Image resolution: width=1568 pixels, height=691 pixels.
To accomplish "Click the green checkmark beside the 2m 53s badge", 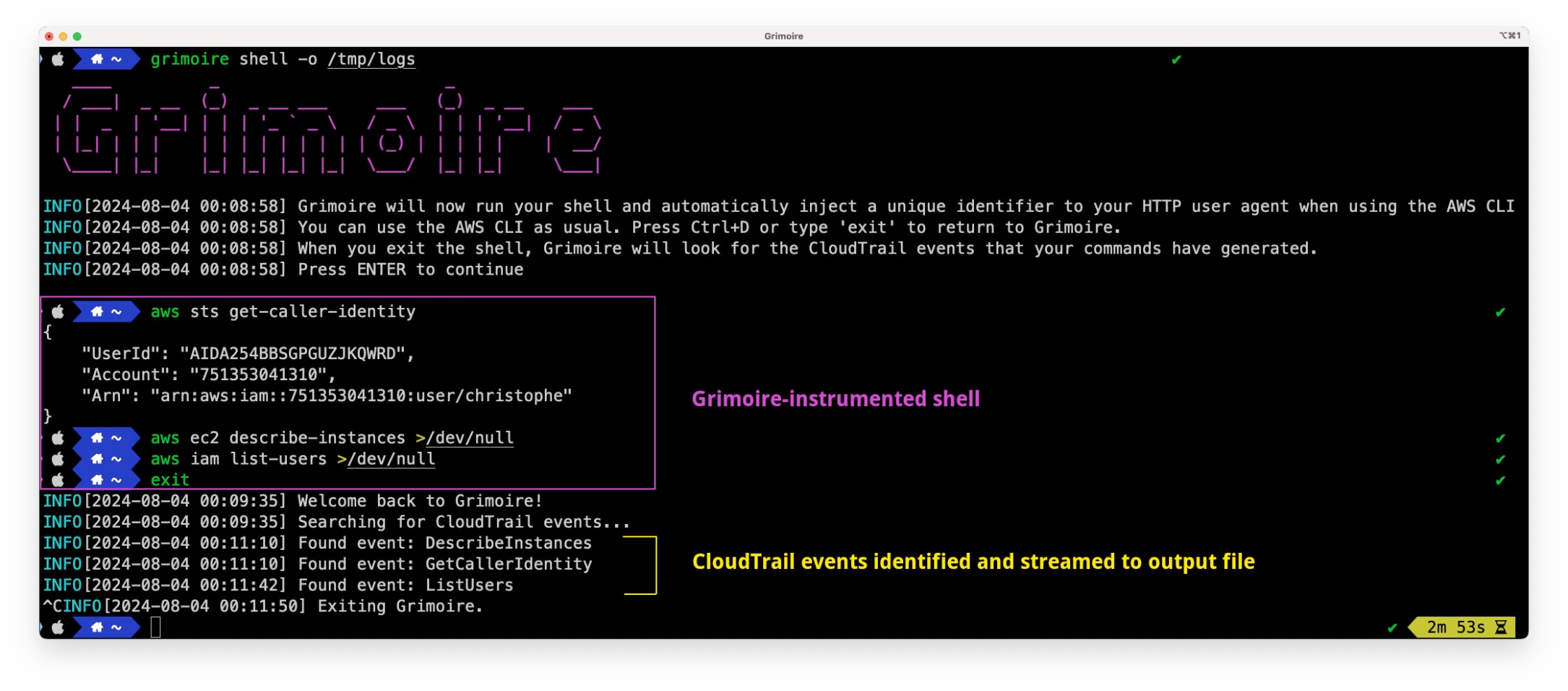I will coord(1392,627).
